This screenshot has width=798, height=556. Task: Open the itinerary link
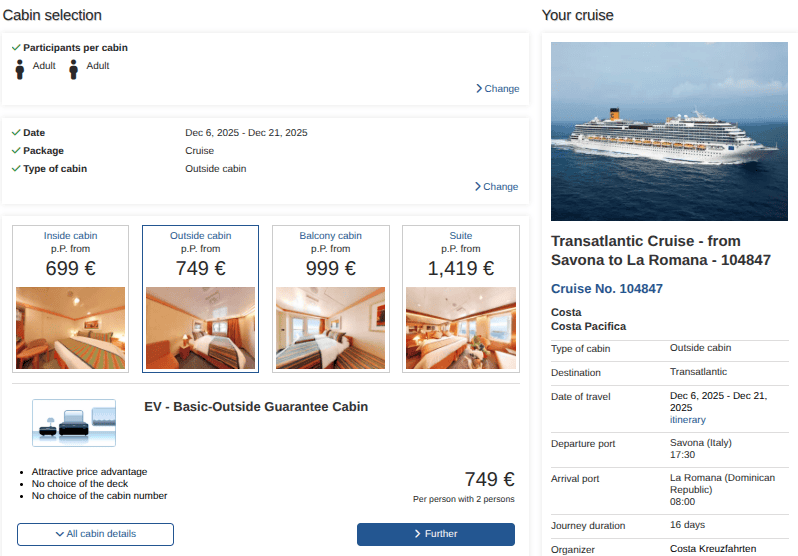click(x=687, y=420)
